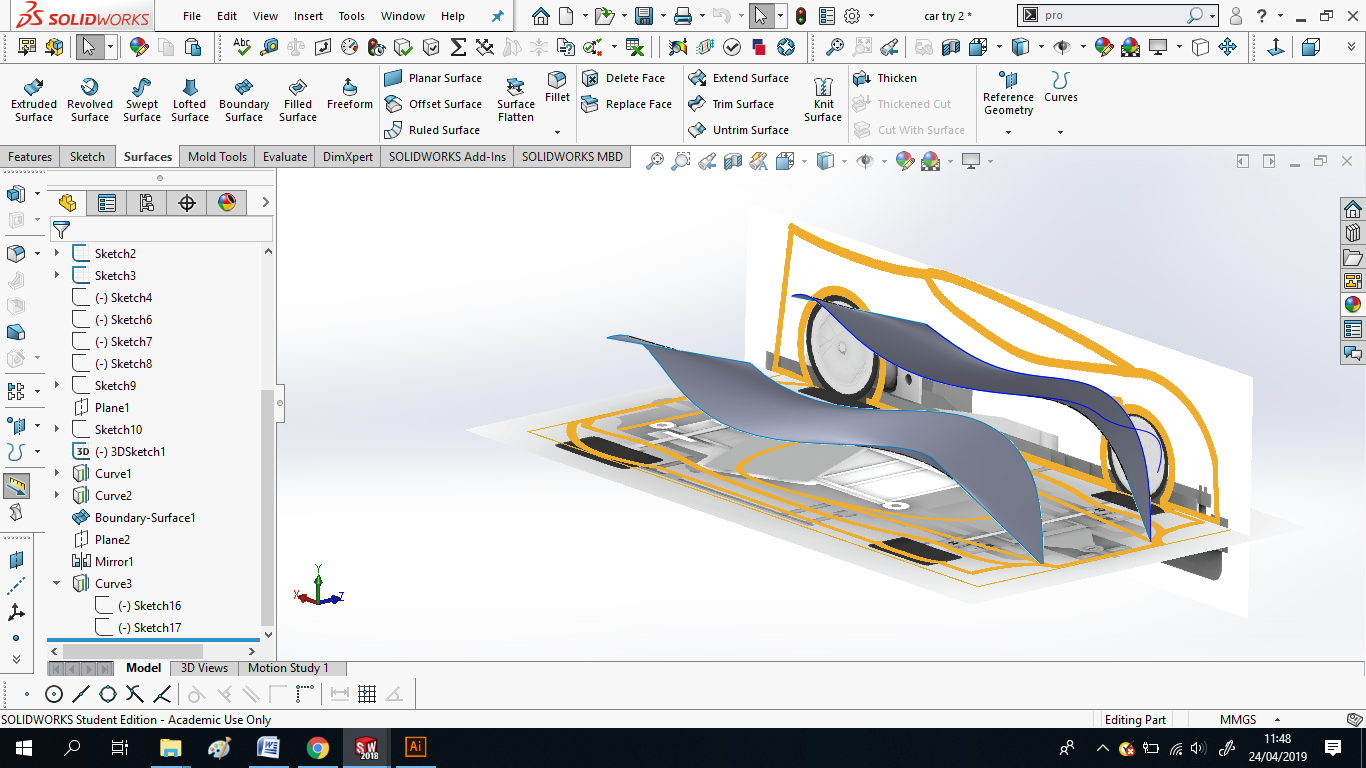The height and width of the screenshot is (768, 1366).
Task: Open the Insert menu
Action: point(308,16)
